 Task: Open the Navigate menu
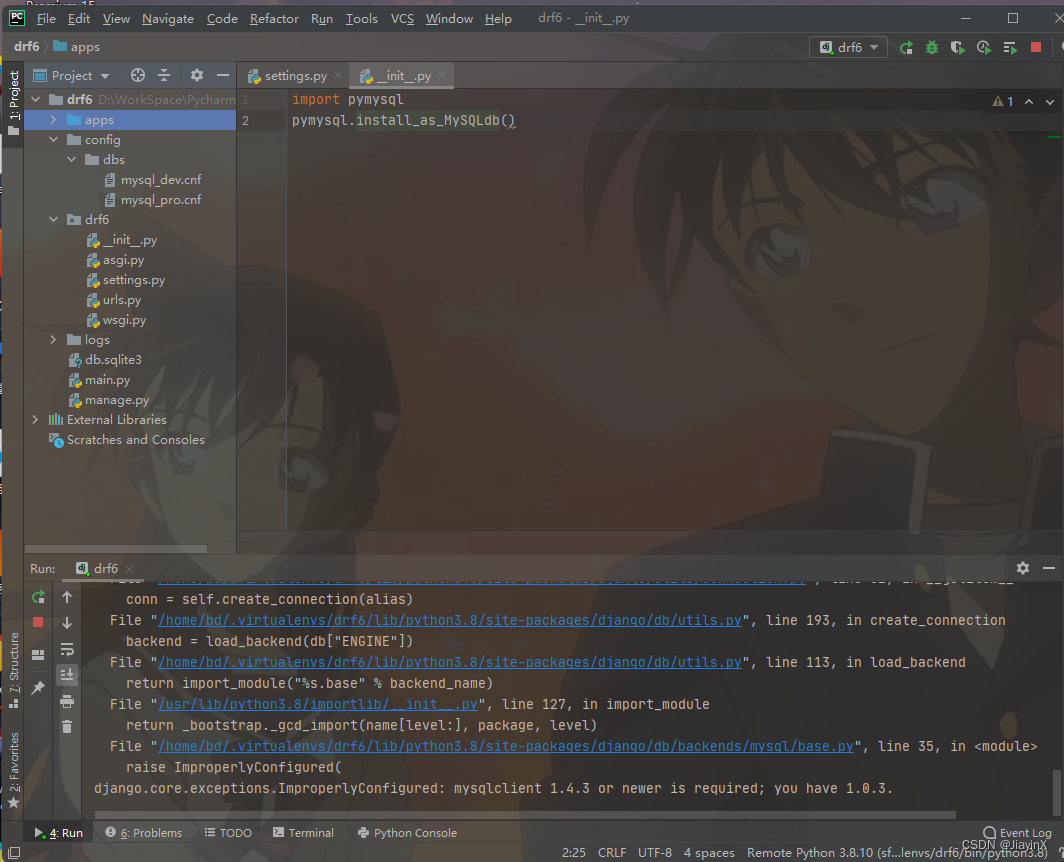click(x=168, y=18)
